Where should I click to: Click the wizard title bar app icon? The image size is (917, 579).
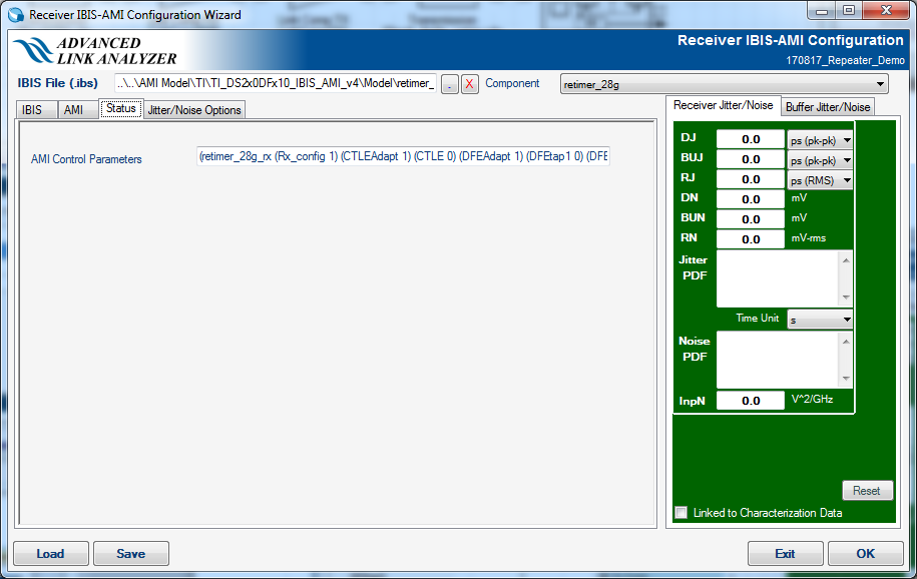(16, 14)
